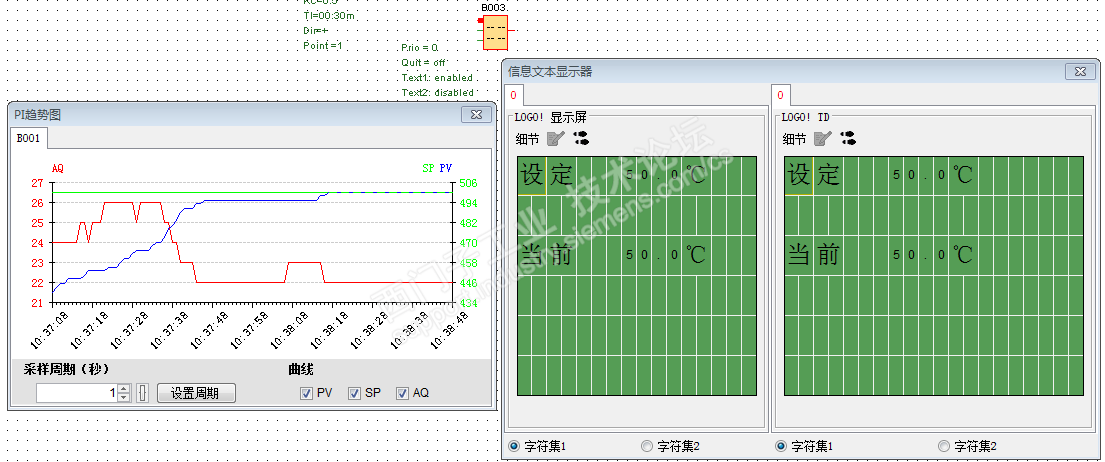
Task: Click the 506 value on green axis
Action: tap(468, 183)
